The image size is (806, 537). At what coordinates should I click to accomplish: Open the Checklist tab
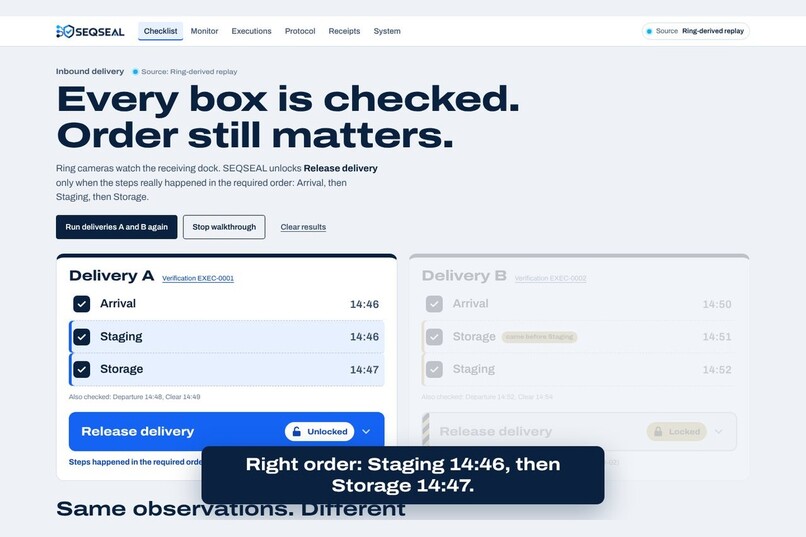coord(160,31)
